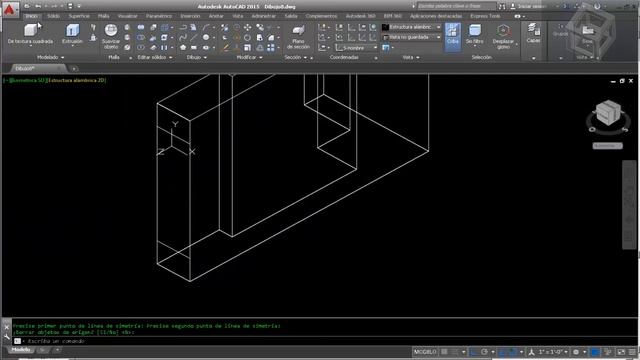
Task: Click the array grid icon in Modificar panel
Action: 271,48
